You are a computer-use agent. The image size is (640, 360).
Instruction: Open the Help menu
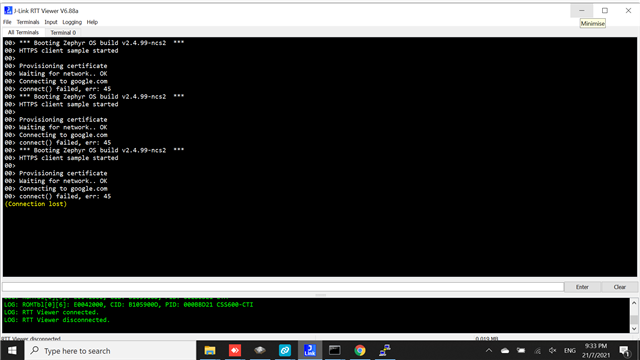point(92,22)
